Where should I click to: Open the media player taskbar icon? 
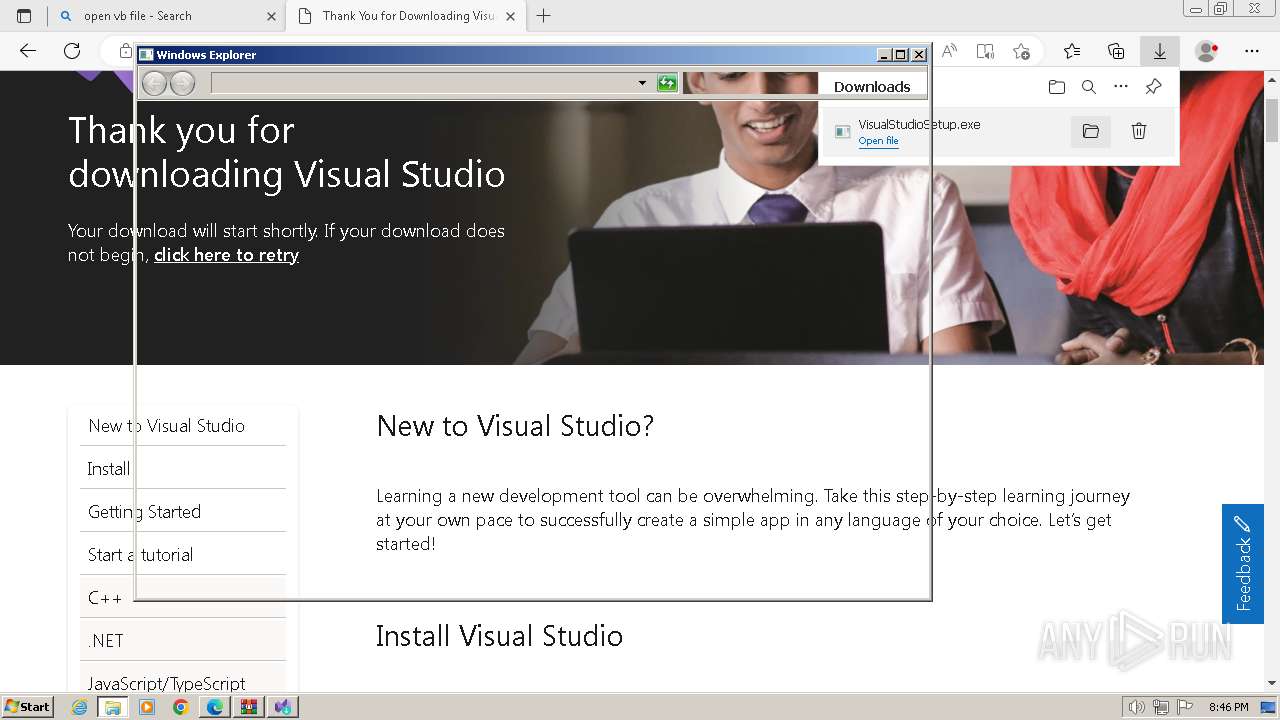[147, 707]
